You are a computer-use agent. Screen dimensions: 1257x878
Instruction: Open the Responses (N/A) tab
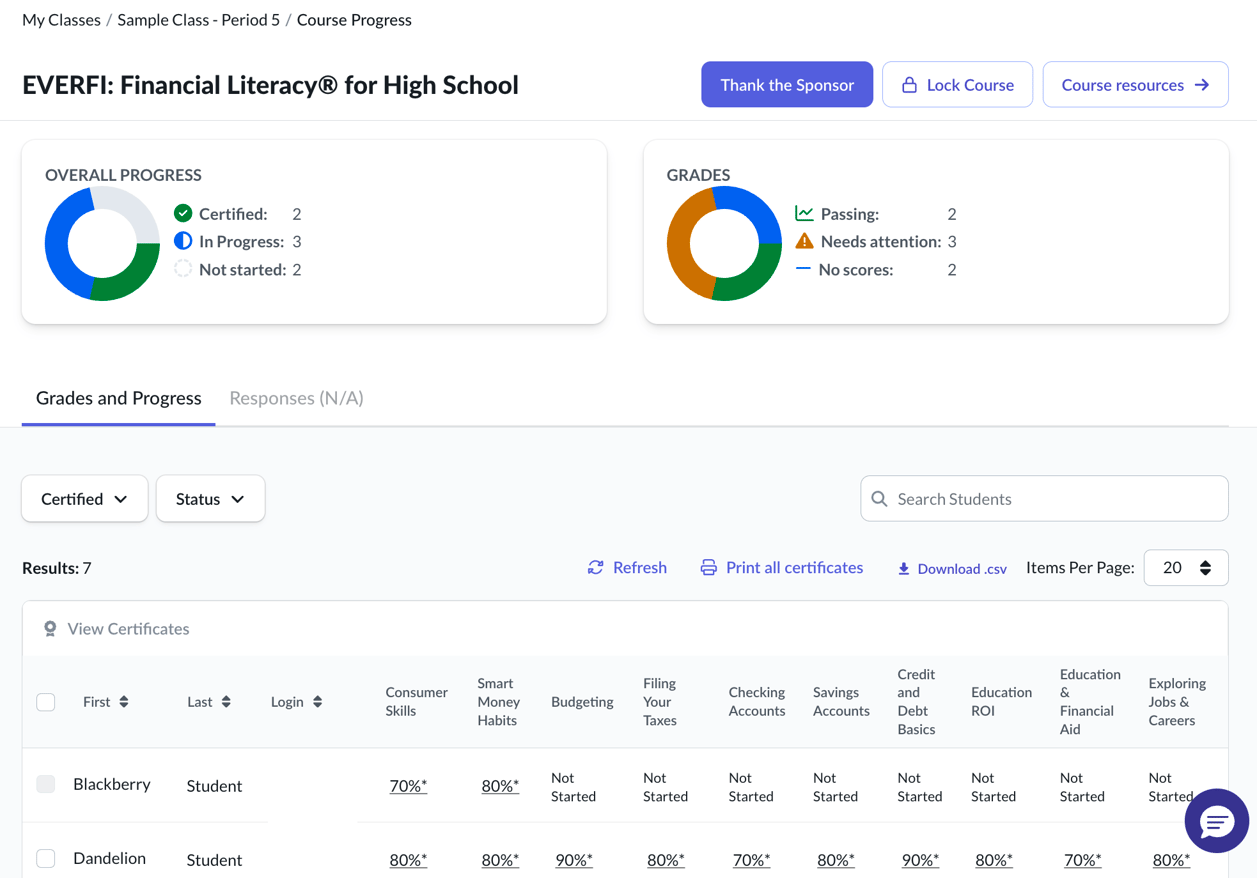296,398
